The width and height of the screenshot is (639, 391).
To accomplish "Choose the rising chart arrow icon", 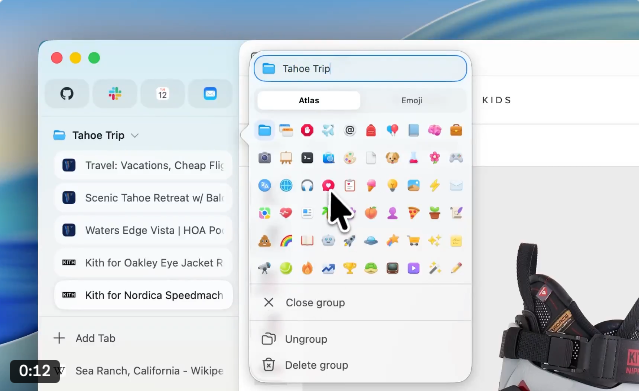I will click(328, 268).
